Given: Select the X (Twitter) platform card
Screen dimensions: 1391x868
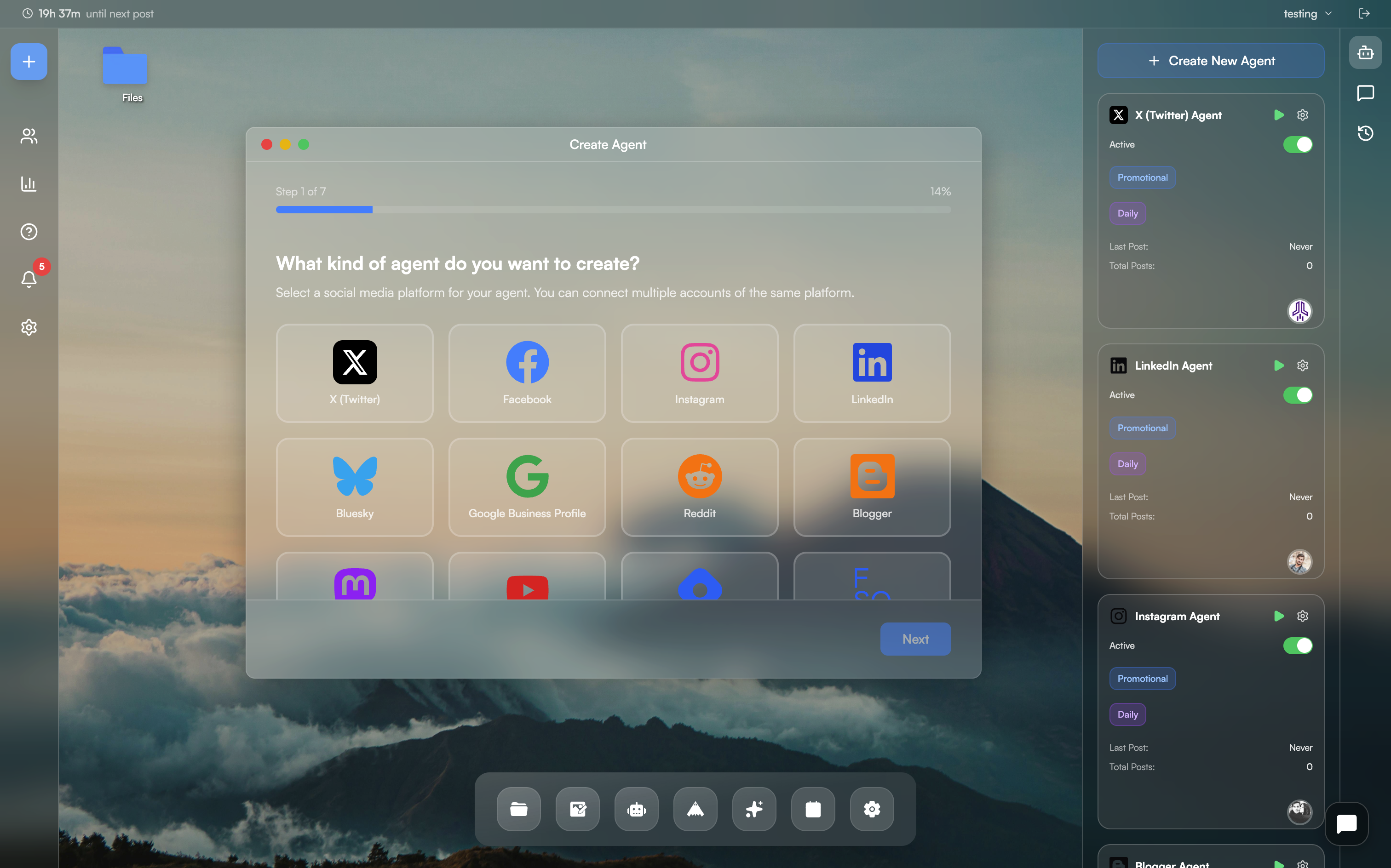Looking at the screenshot, I should pos(354,373).
